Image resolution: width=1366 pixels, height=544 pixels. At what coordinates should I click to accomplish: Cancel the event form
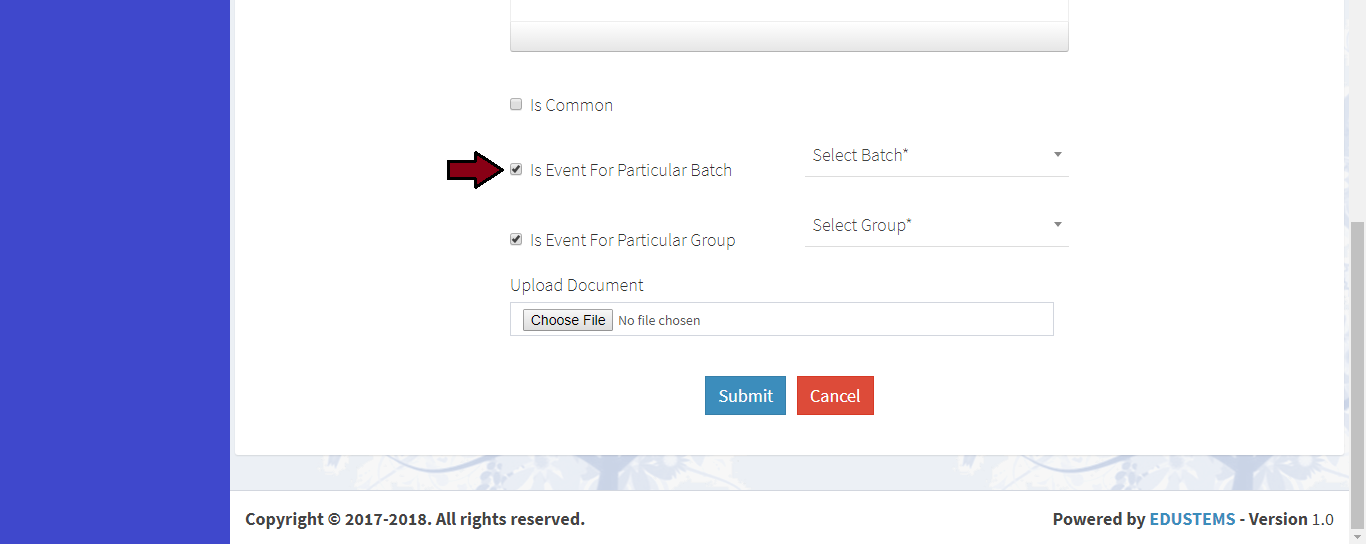[x=835, y=395]
